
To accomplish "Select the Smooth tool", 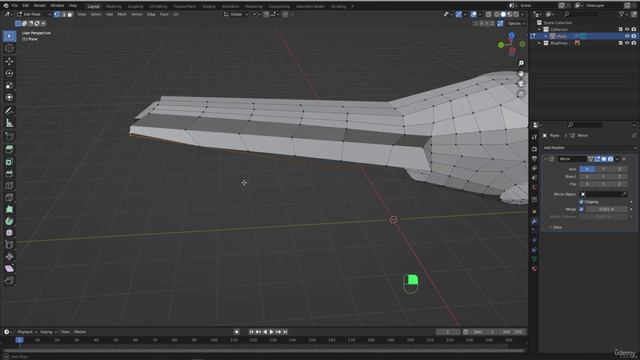I will 9,233.
